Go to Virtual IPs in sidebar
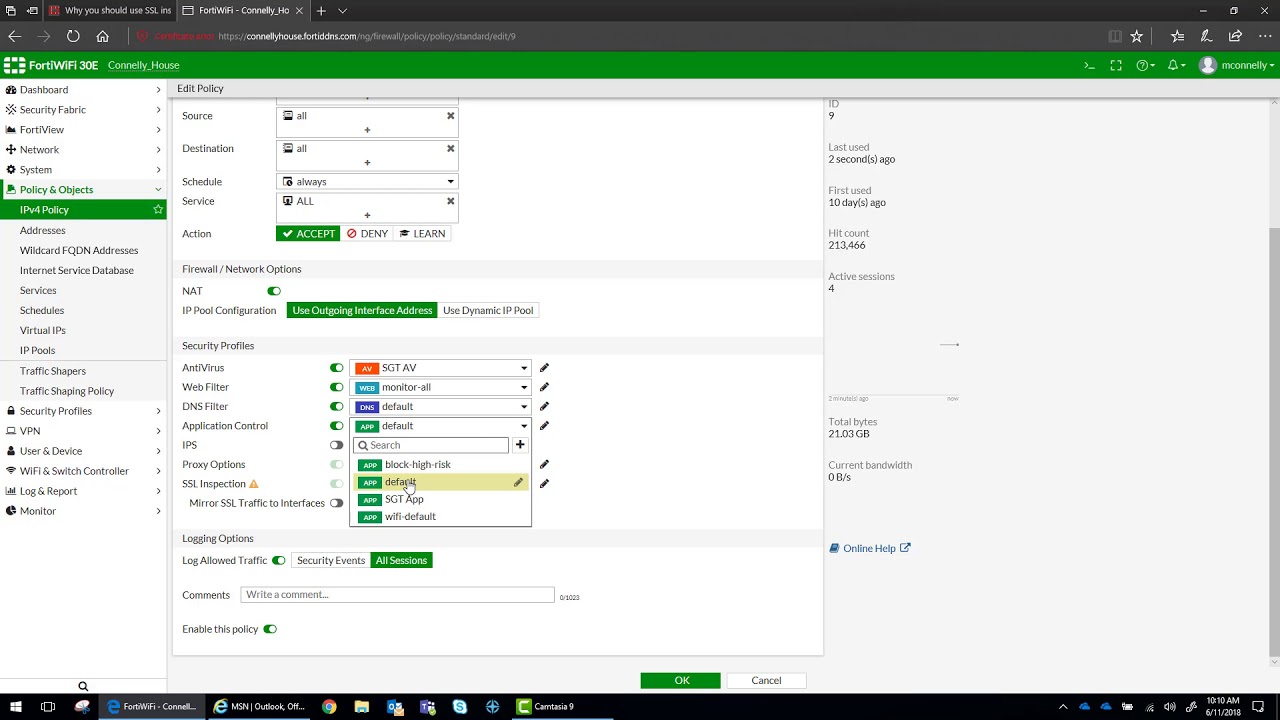This screenshot has width=1280, height=720. [43, 330]
